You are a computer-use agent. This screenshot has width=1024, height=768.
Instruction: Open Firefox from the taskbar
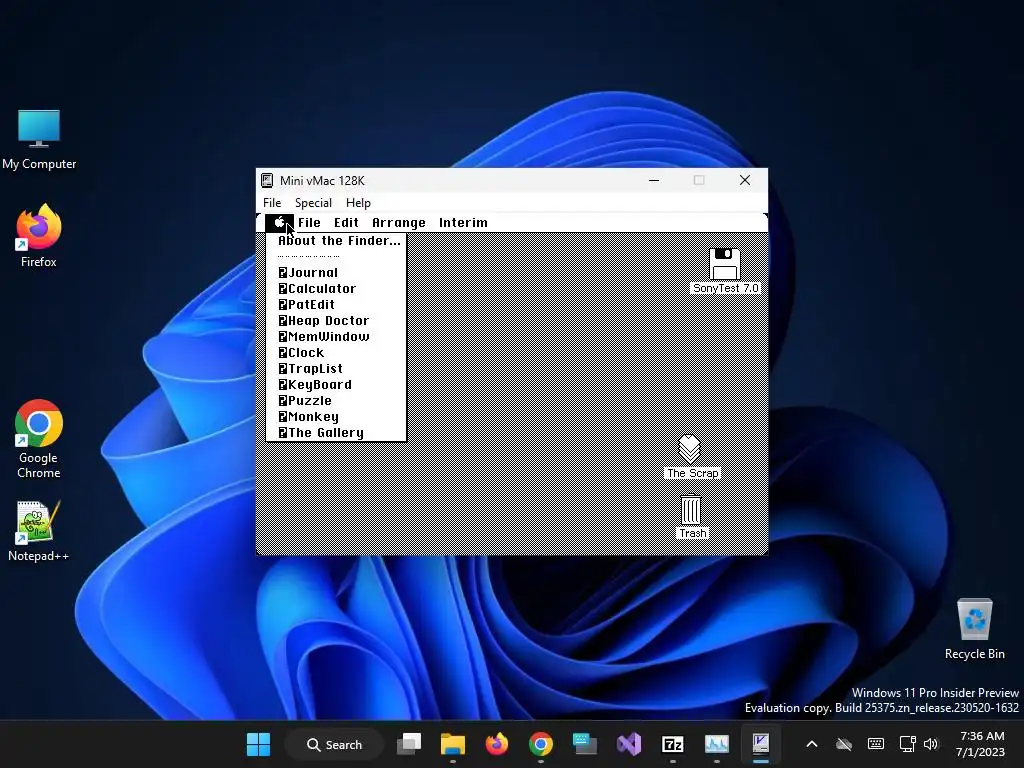pos(497,744)
